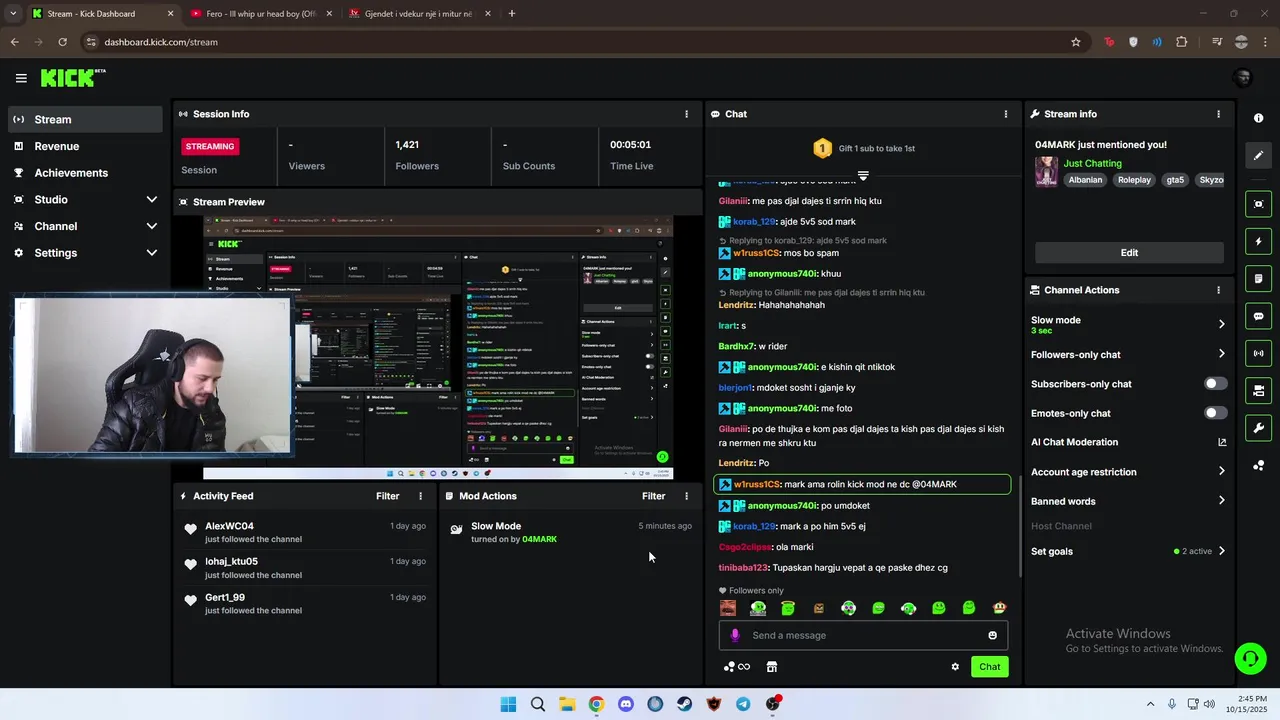Image resolution: width=1280 pixels, height=720 pixels.
Task: Open chat settings gear icon
Action: [955, 667]
